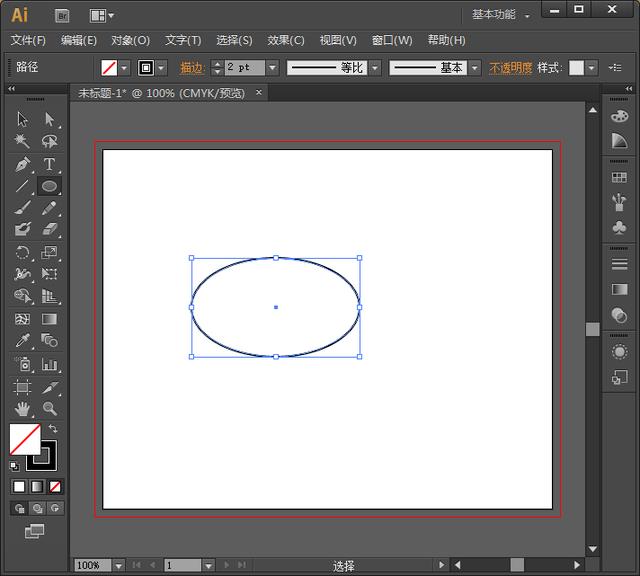The height and width of the screenshot is (576, 640).
Task: Select the Type tool
Action: click(x=49, y=164)
